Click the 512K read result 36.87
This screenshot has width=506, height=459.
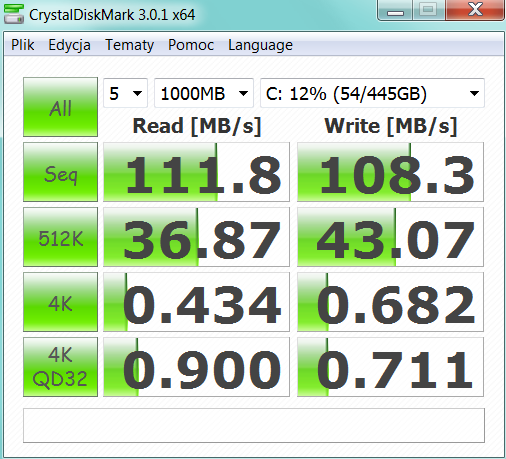click(x=196, y=237)
